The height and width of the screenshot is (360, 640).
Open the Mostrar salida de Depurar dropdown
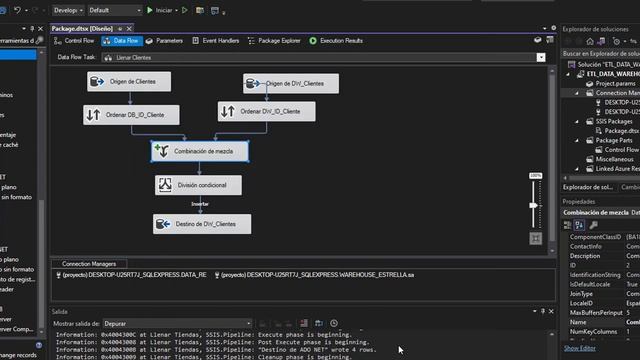tap(177, 323)
